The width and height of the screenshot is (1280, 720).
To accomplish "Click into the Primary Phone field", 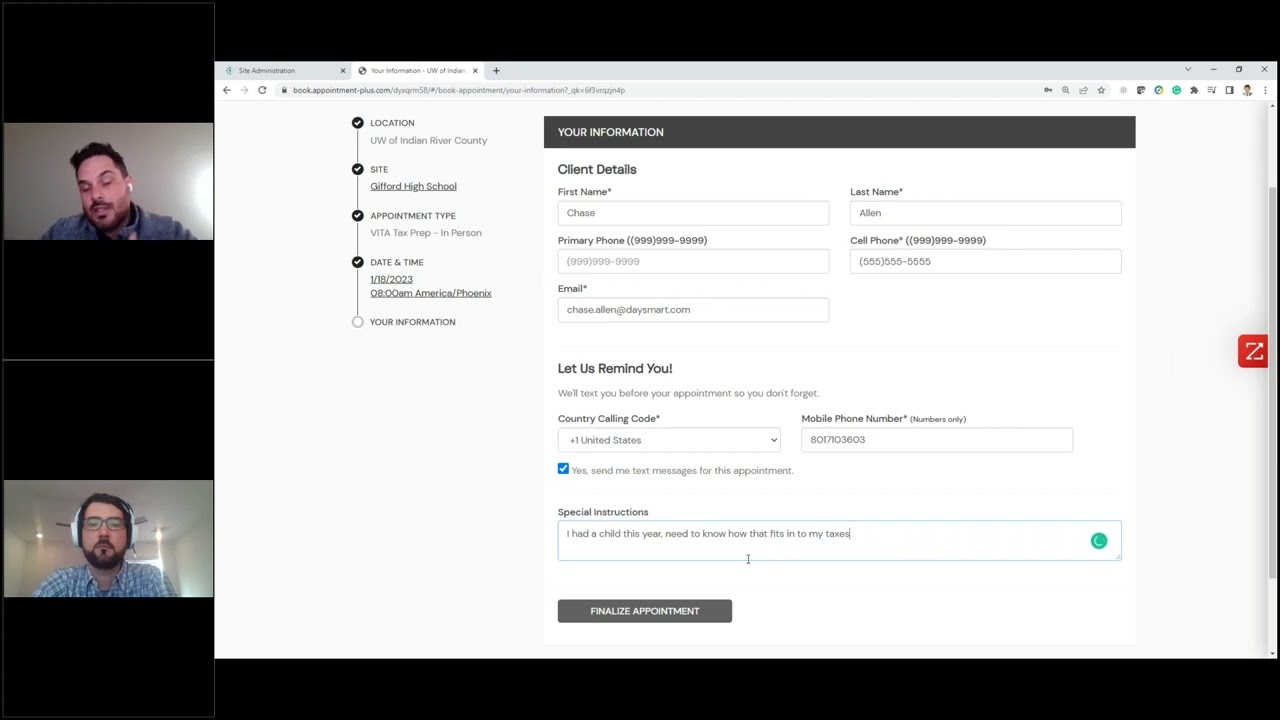I will tap(693, 261).
